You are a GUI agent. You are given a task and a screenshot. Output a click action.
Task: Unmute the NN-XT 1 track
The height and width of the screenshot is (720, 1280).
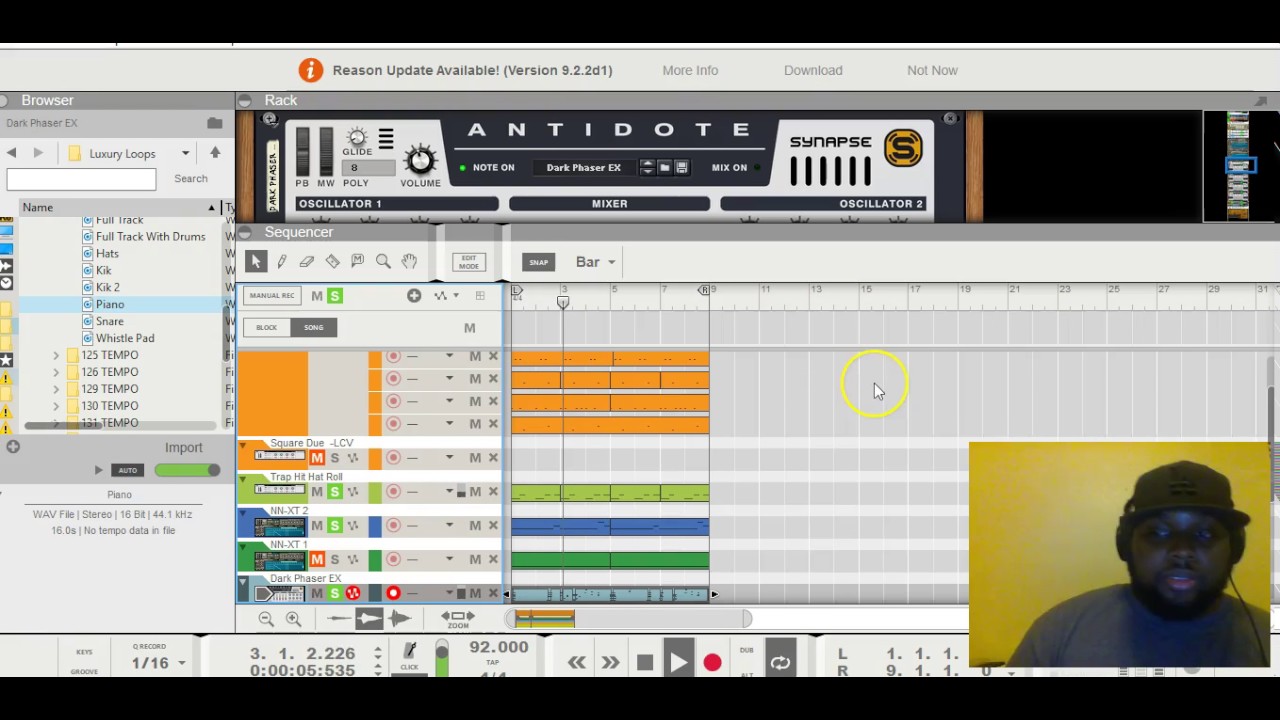[317, 560]
